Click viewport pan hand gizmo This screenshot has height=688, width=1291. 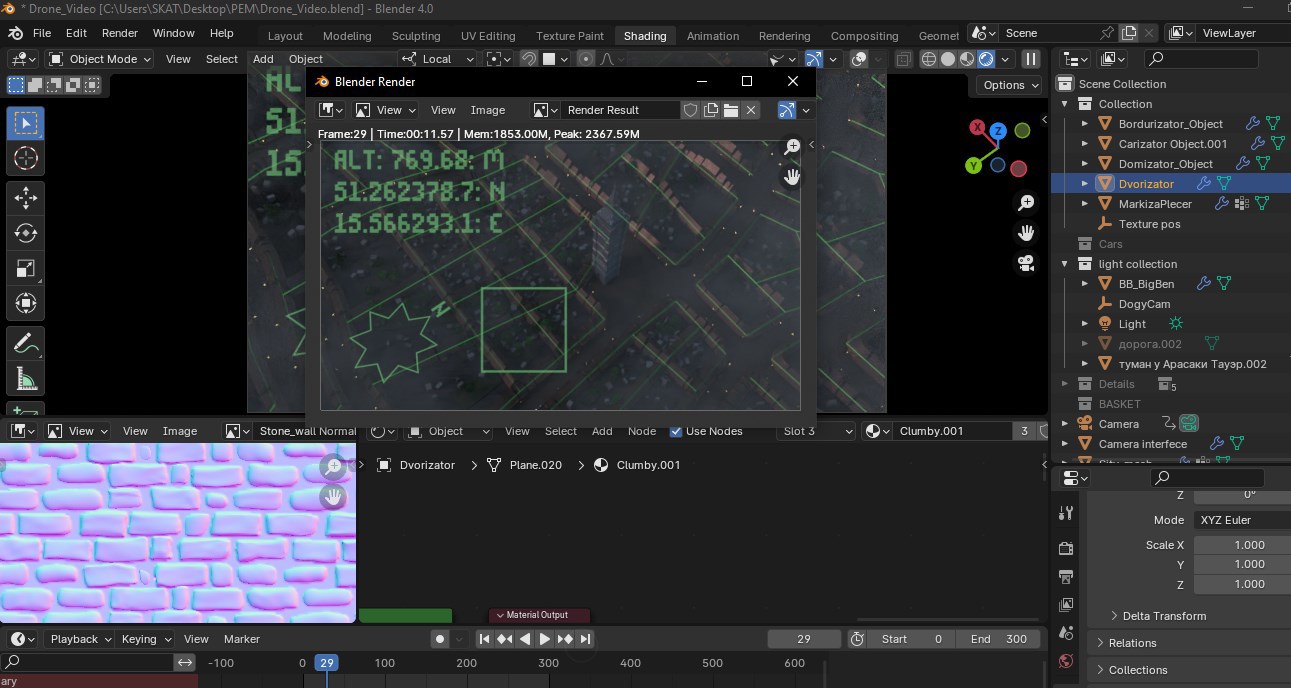pyautogui.click(x=1026, y=233)
